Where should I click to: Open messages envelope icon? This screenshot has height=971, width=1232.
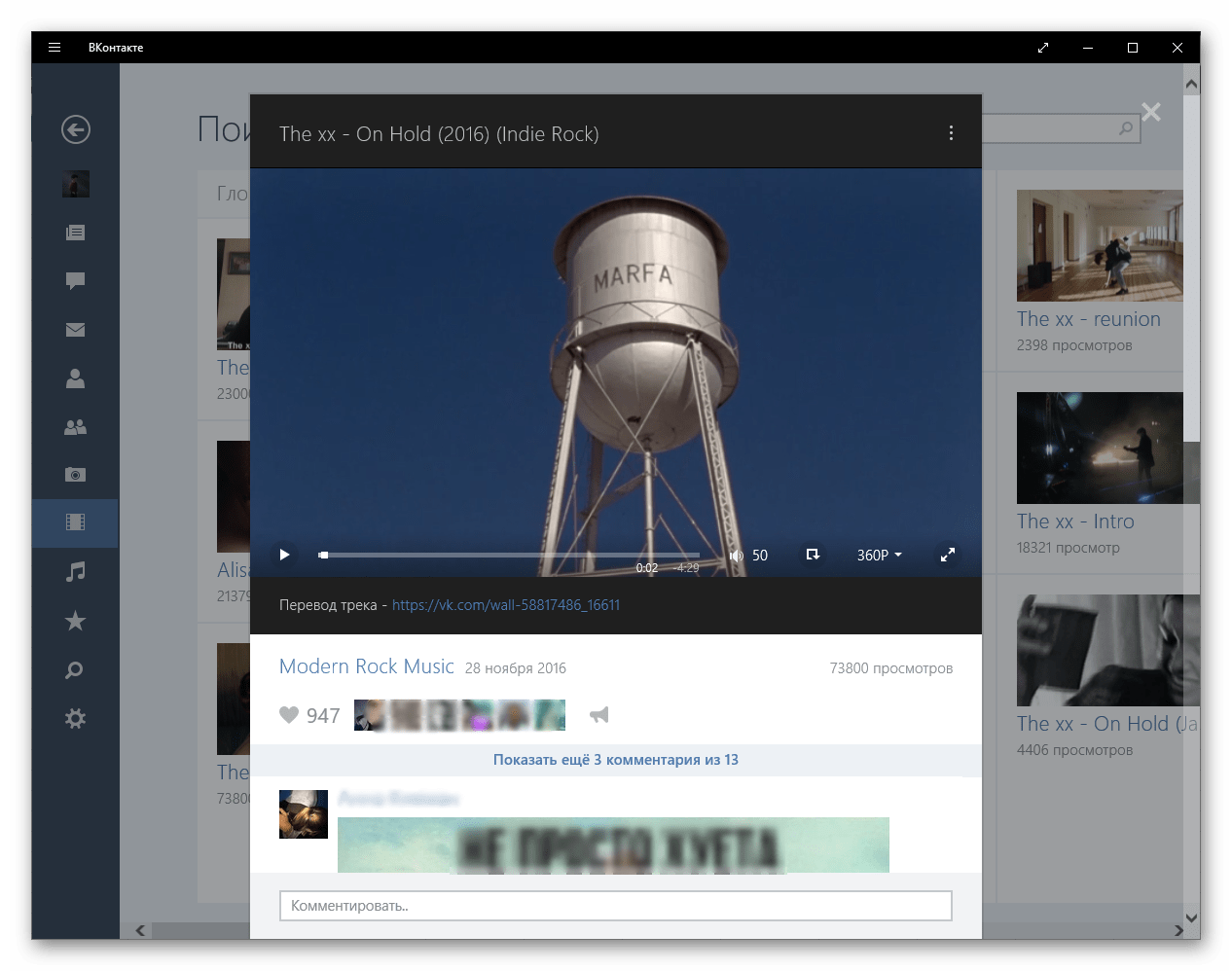(x=76, y=330)
